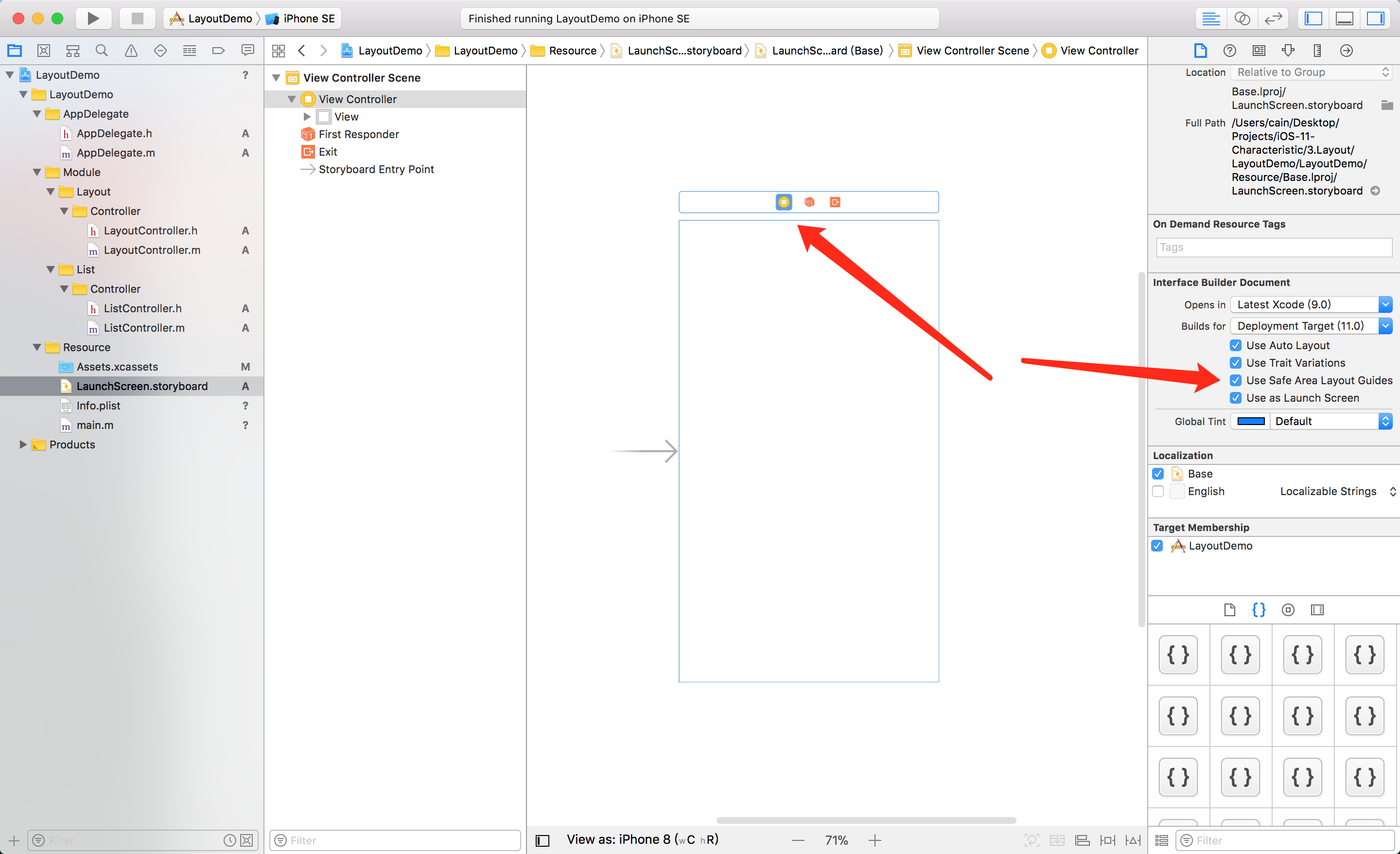Image resolution: width=1400 pixels, height=854 pixels.
Task: Expand the Products folder
Action: point(23,445)
